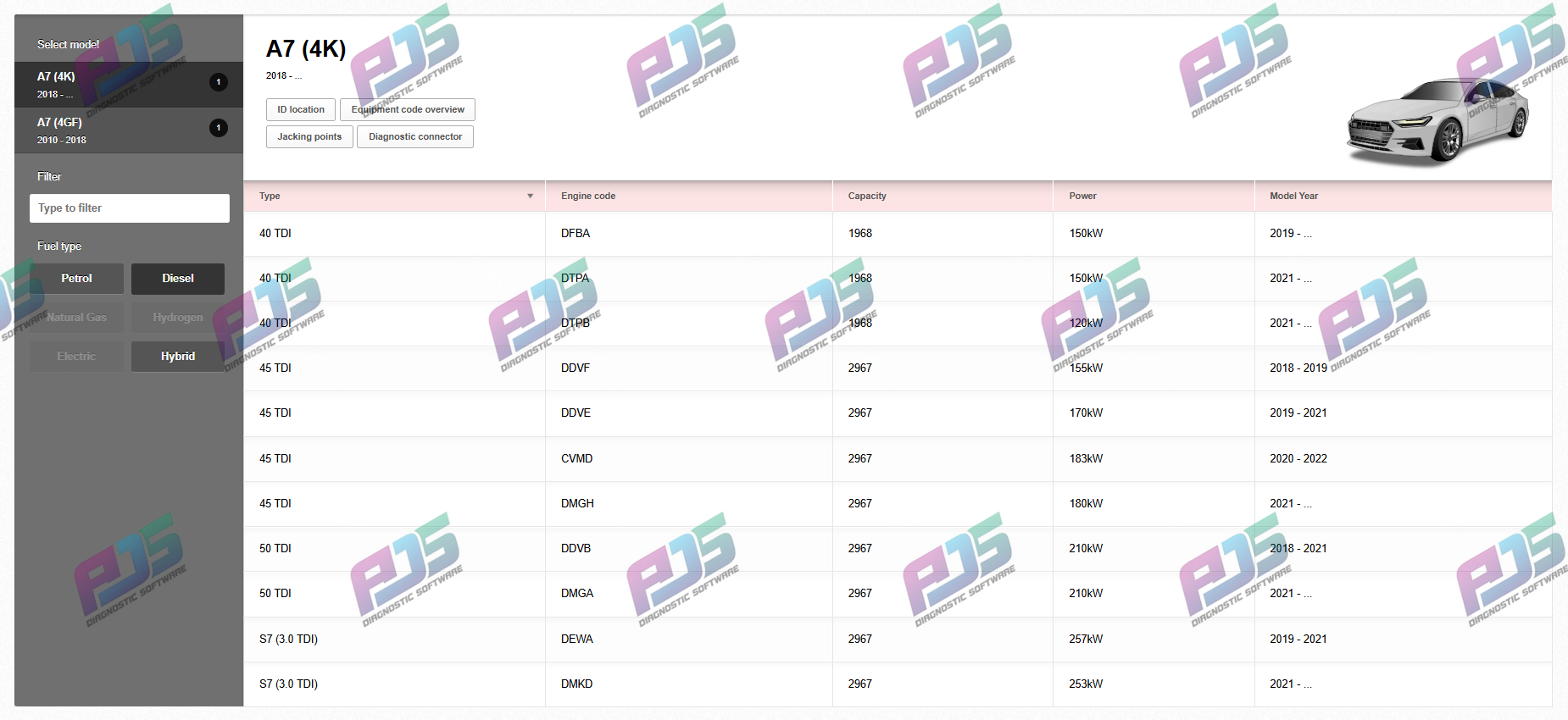Click the 253kW power value
The height and width of the screenshot is (720, 1568).
coord(1086,684)
